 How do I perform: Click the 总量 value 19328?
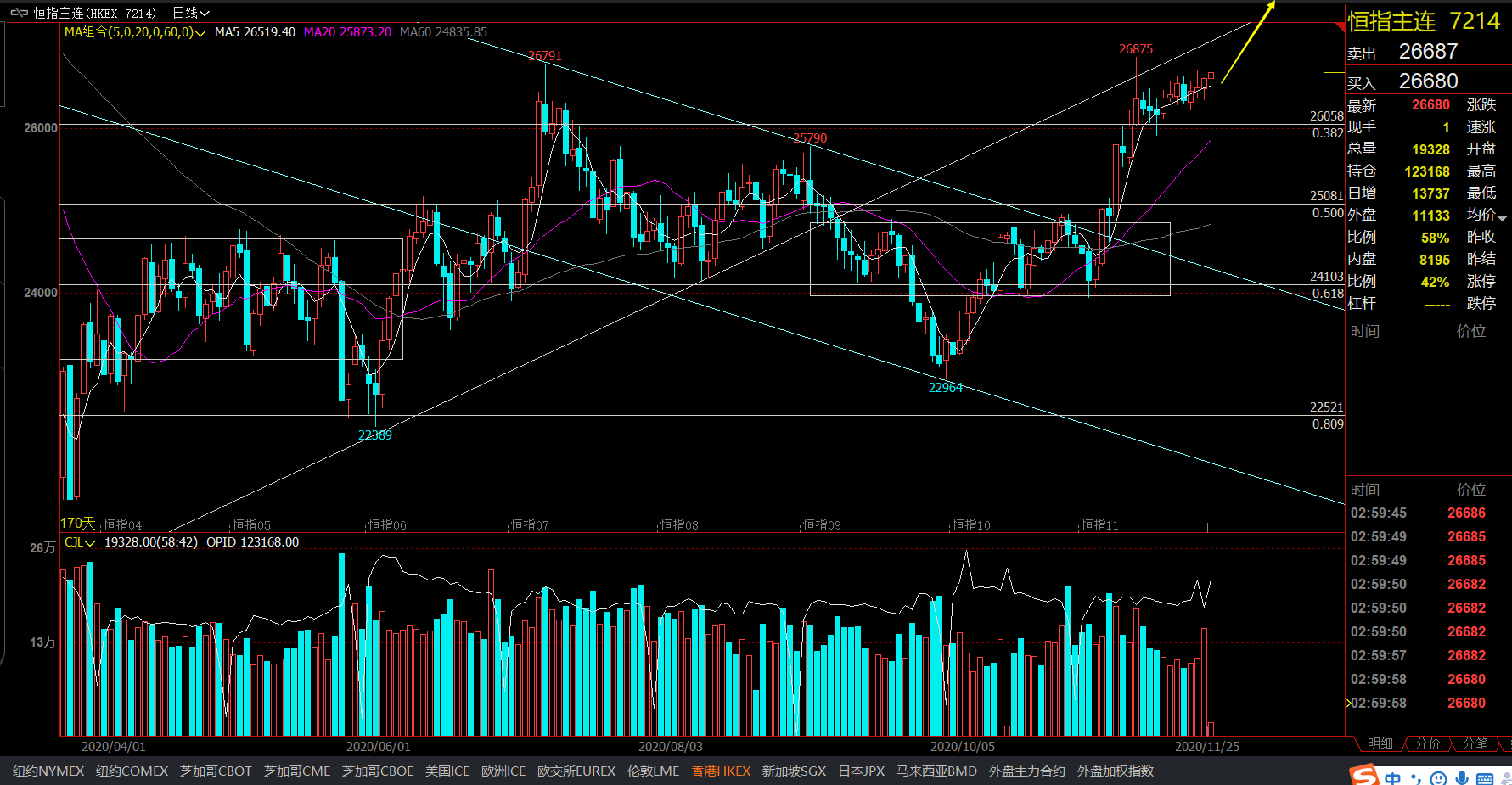[1430, 149]
